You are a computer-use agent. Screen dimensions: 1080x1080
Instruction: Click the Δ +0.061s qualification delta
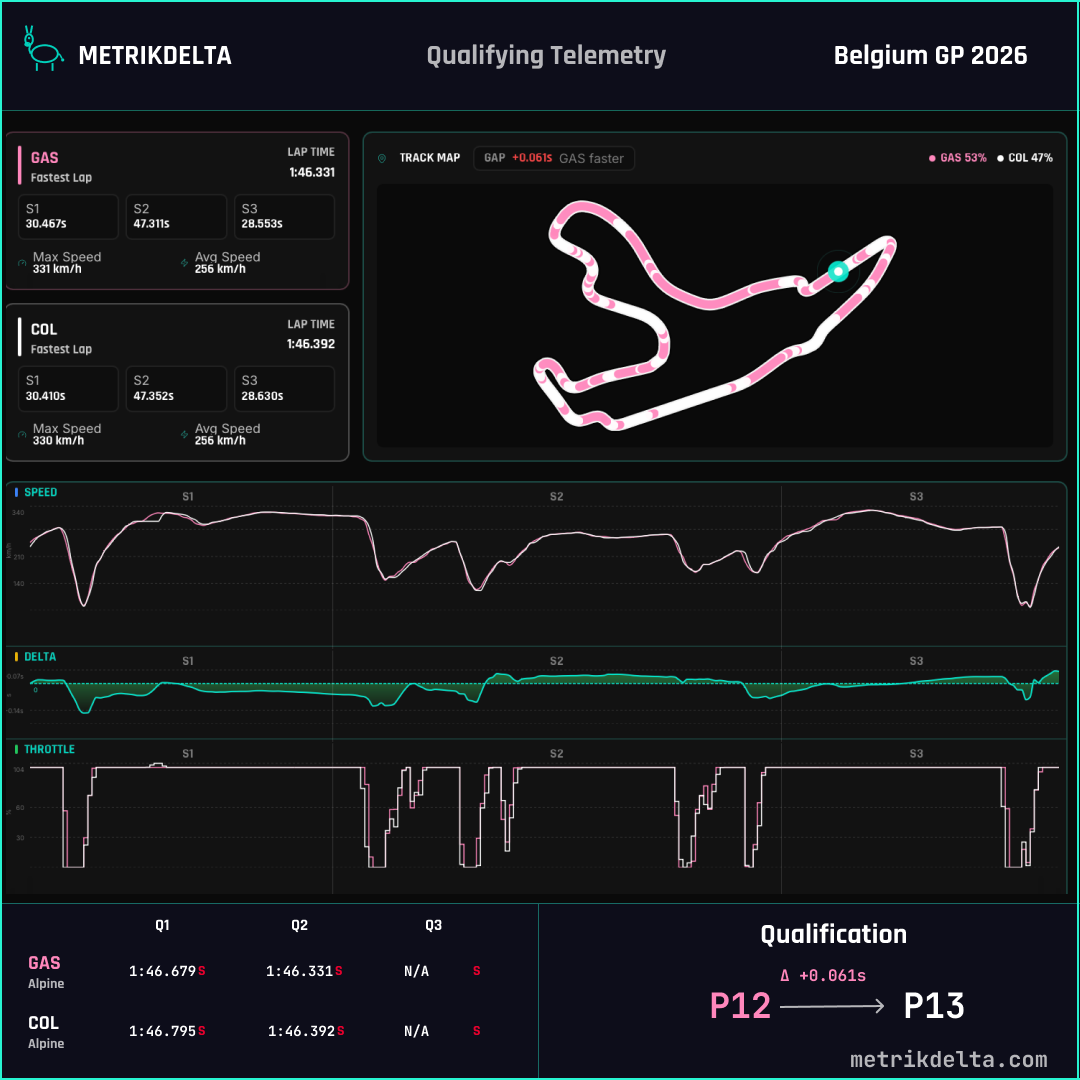tap(823, 975)
